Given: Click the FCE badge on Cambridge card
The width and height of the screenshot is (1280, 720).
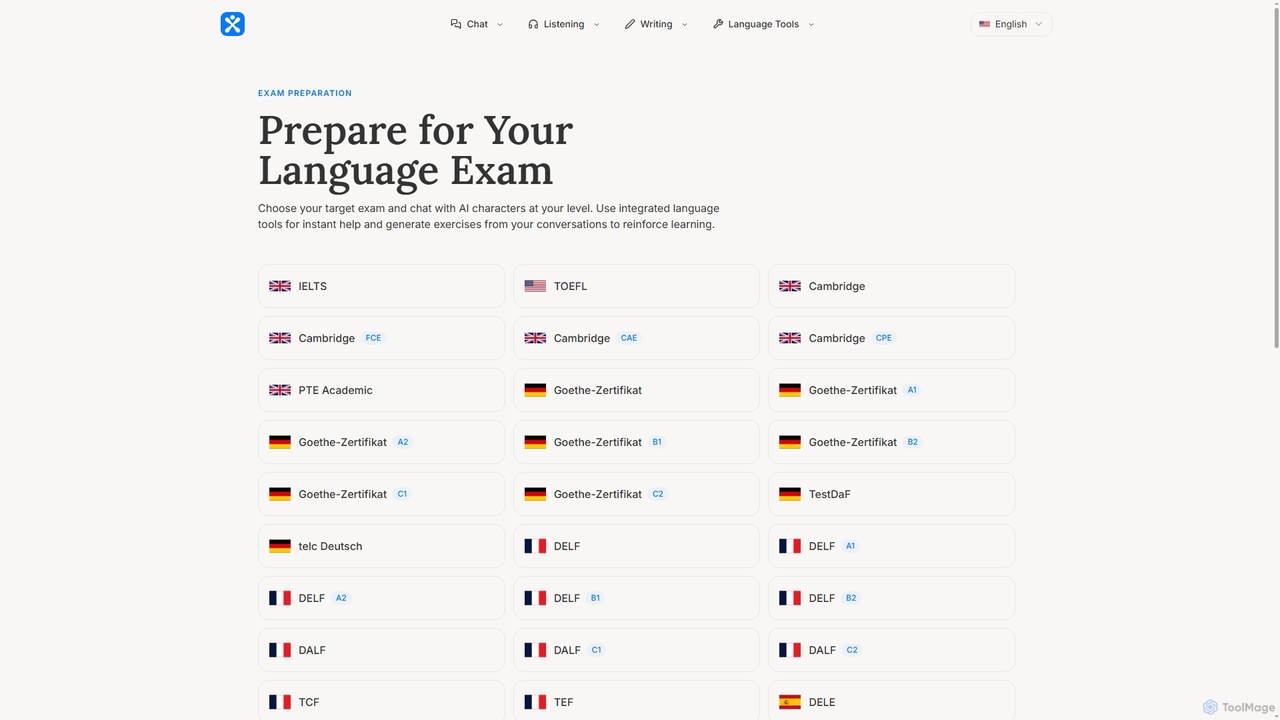Looking at the screenshot, I should (373, 338).
